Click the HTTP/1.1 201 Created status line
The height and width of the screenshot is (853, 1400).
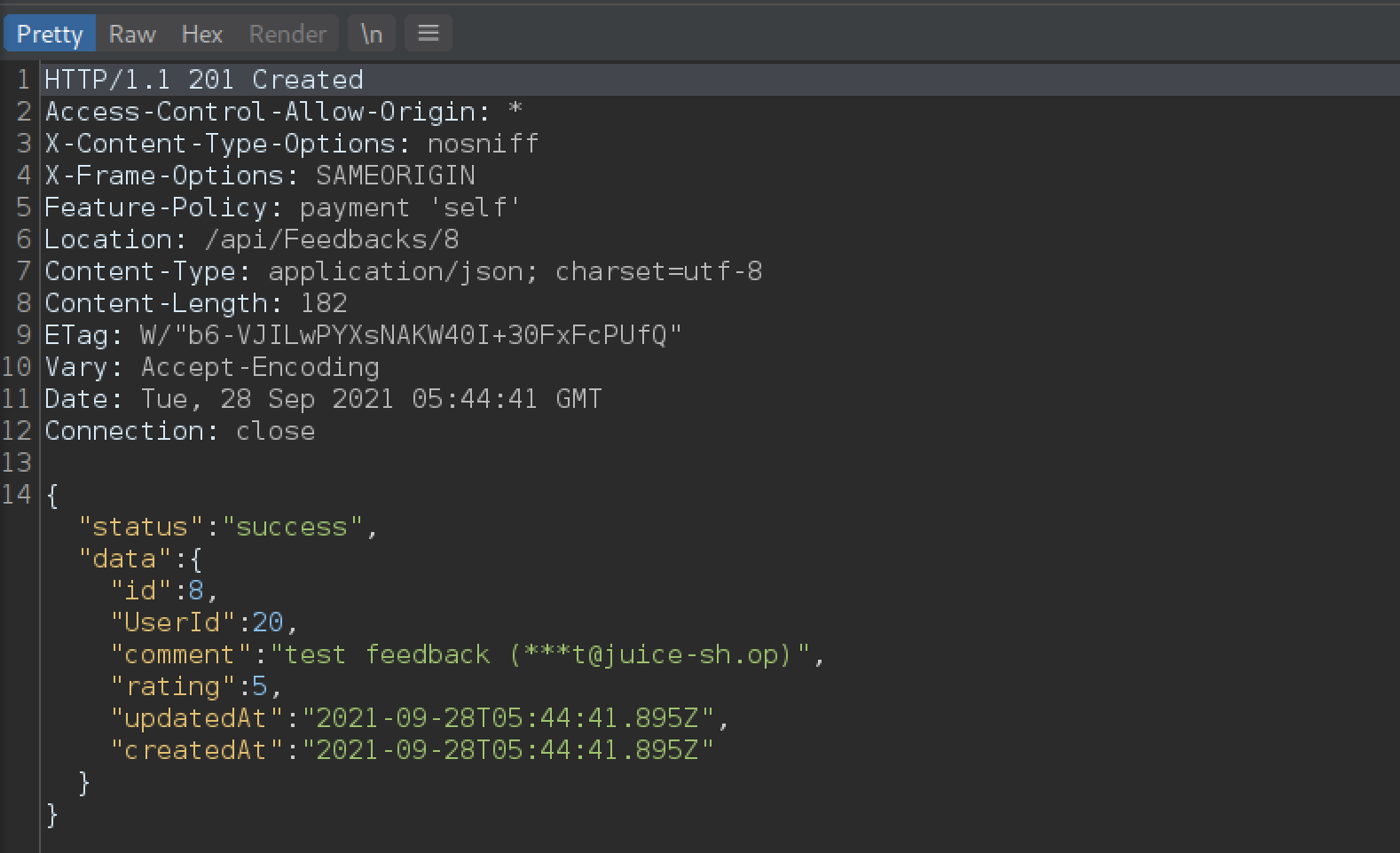coord(204,80)
